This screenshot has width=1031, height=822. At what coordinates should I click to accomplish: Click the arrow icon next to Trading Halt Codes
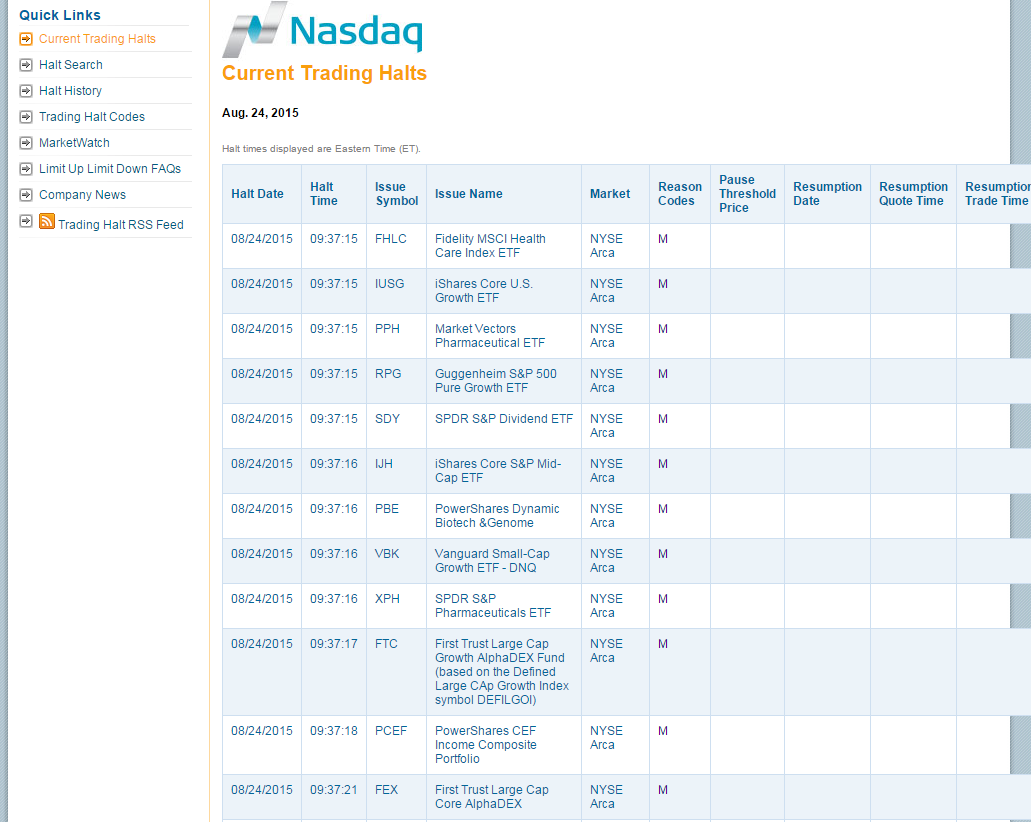point(26,117)
